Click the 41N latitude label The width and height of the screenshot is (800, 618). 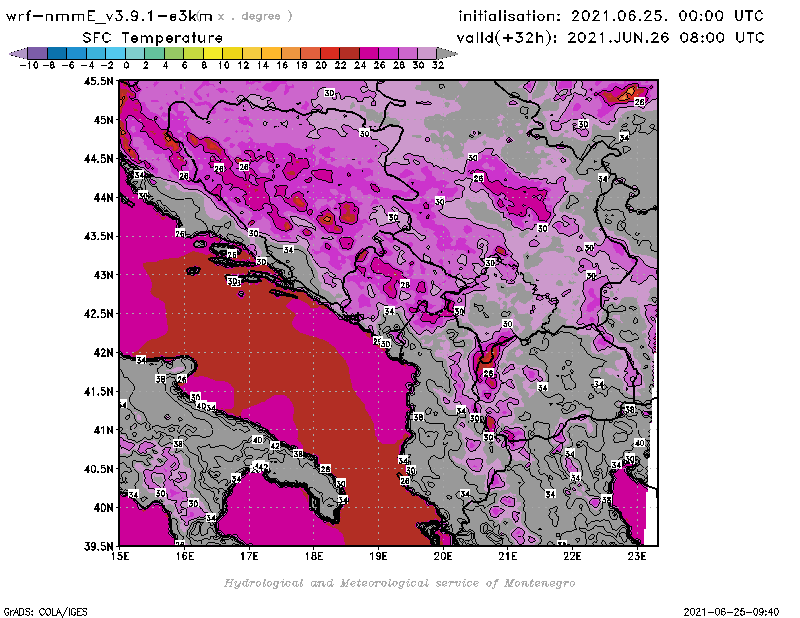click(103, 430)
